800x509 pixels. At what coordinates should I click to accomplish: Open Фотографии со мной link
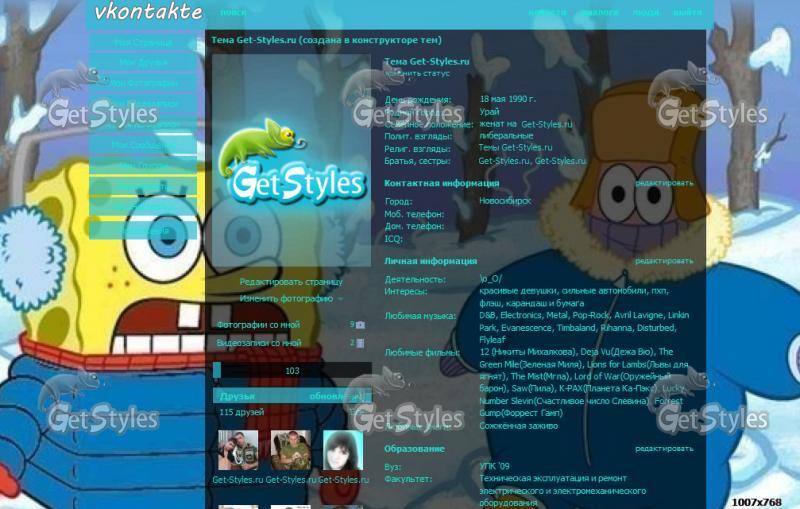click(x=258, y=325)
